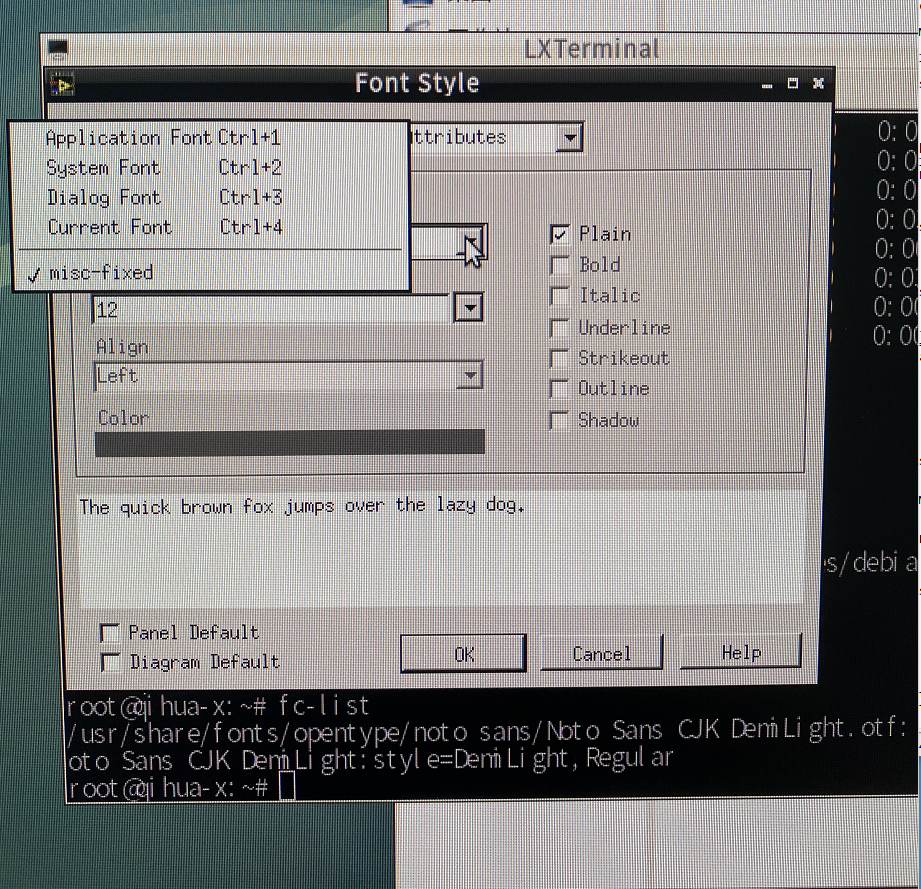Enable the Outline checkbox
This screenshot has width=921, height=889.
(x=559, y=389)
